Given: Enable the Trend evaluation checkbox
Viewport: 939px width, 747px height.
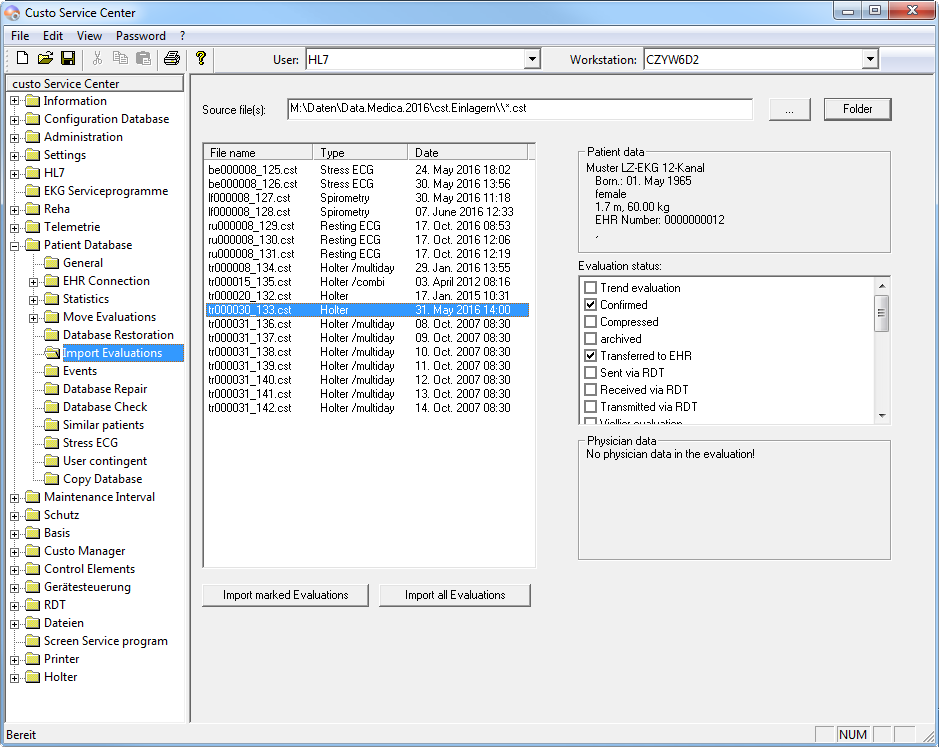Looking at the screenshot, I should click(x=590, y=288).
